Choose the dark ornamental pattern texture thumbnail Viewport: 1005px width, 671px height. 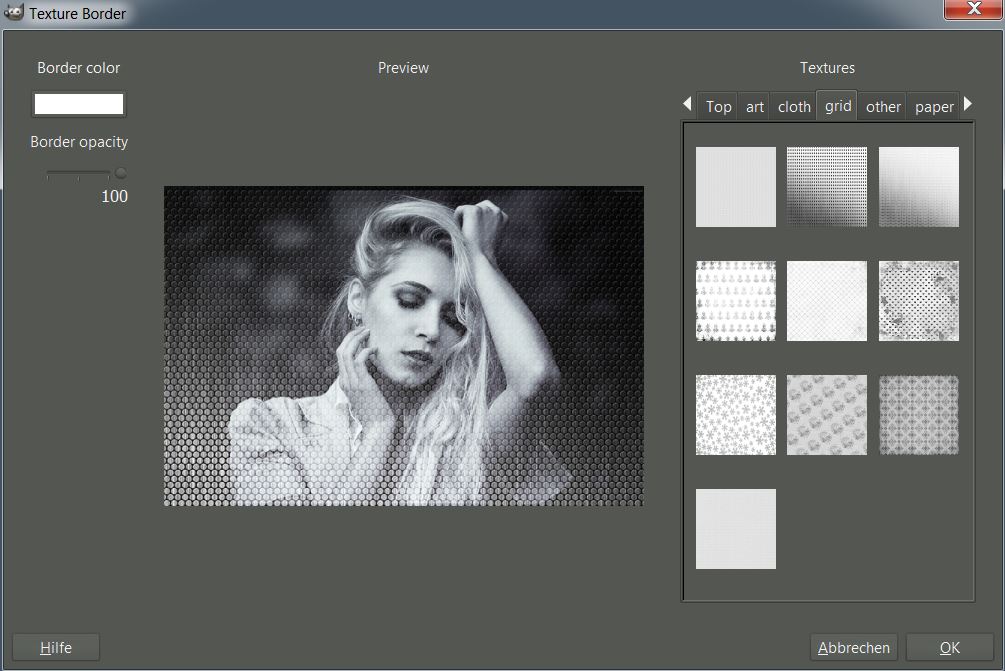click(x=918, y=415)
